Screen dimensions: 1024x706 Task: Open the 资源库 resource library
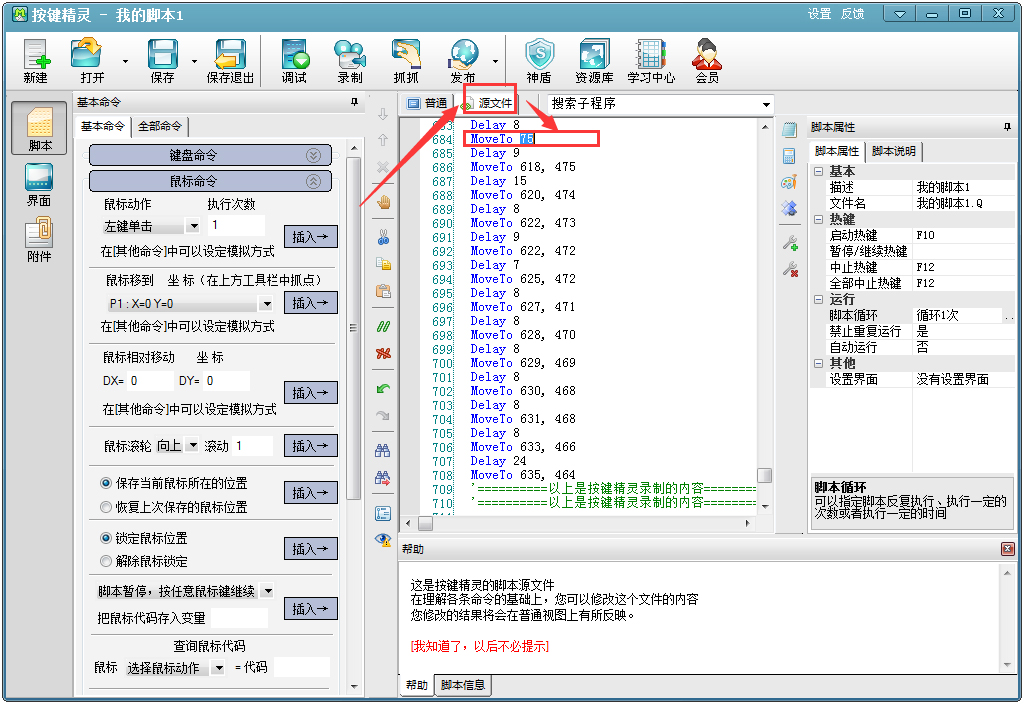[594, 61]
